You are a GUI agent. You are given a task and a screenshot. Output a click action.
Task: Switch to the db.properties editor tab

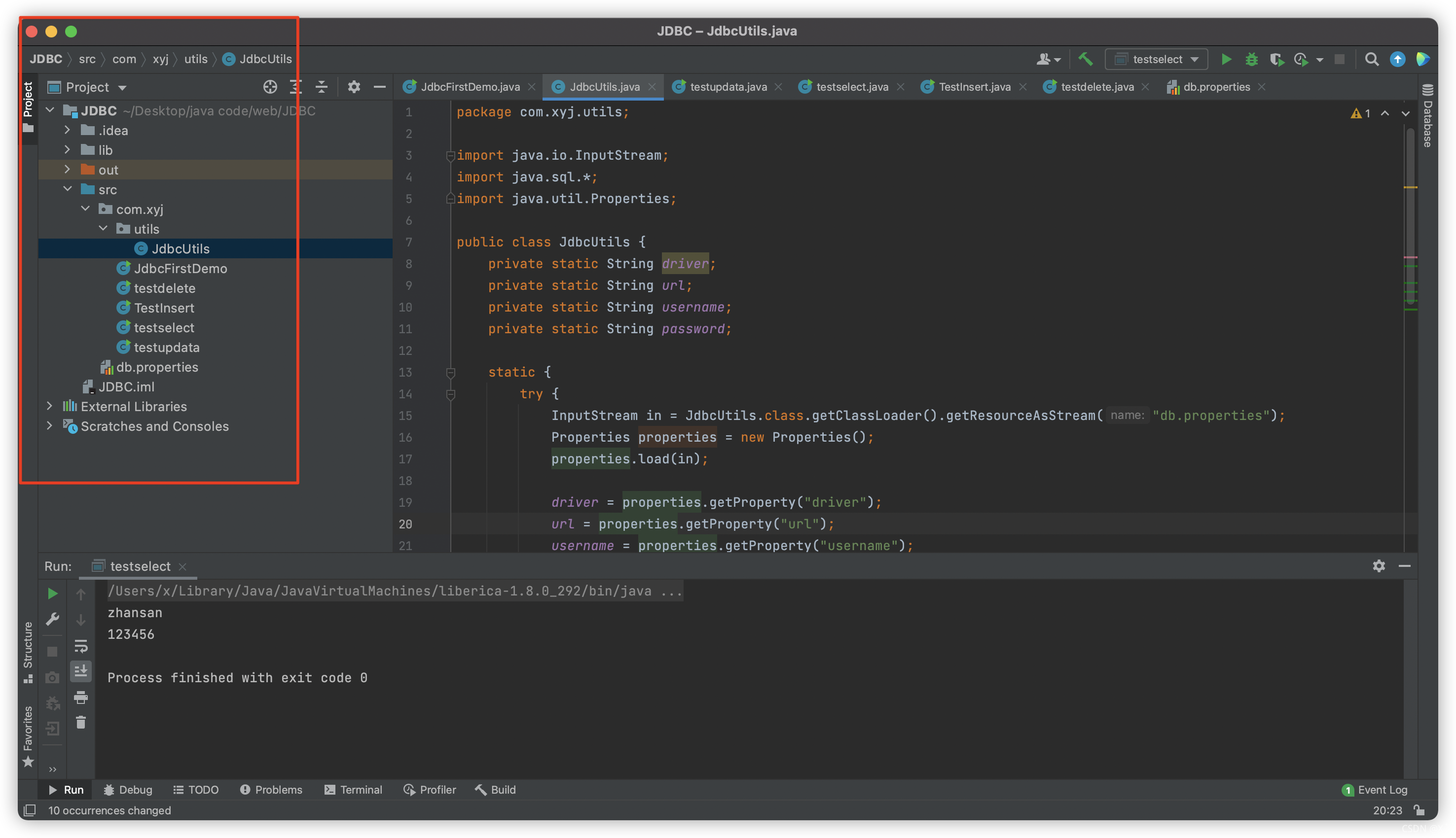click(x=1215, y=87)
